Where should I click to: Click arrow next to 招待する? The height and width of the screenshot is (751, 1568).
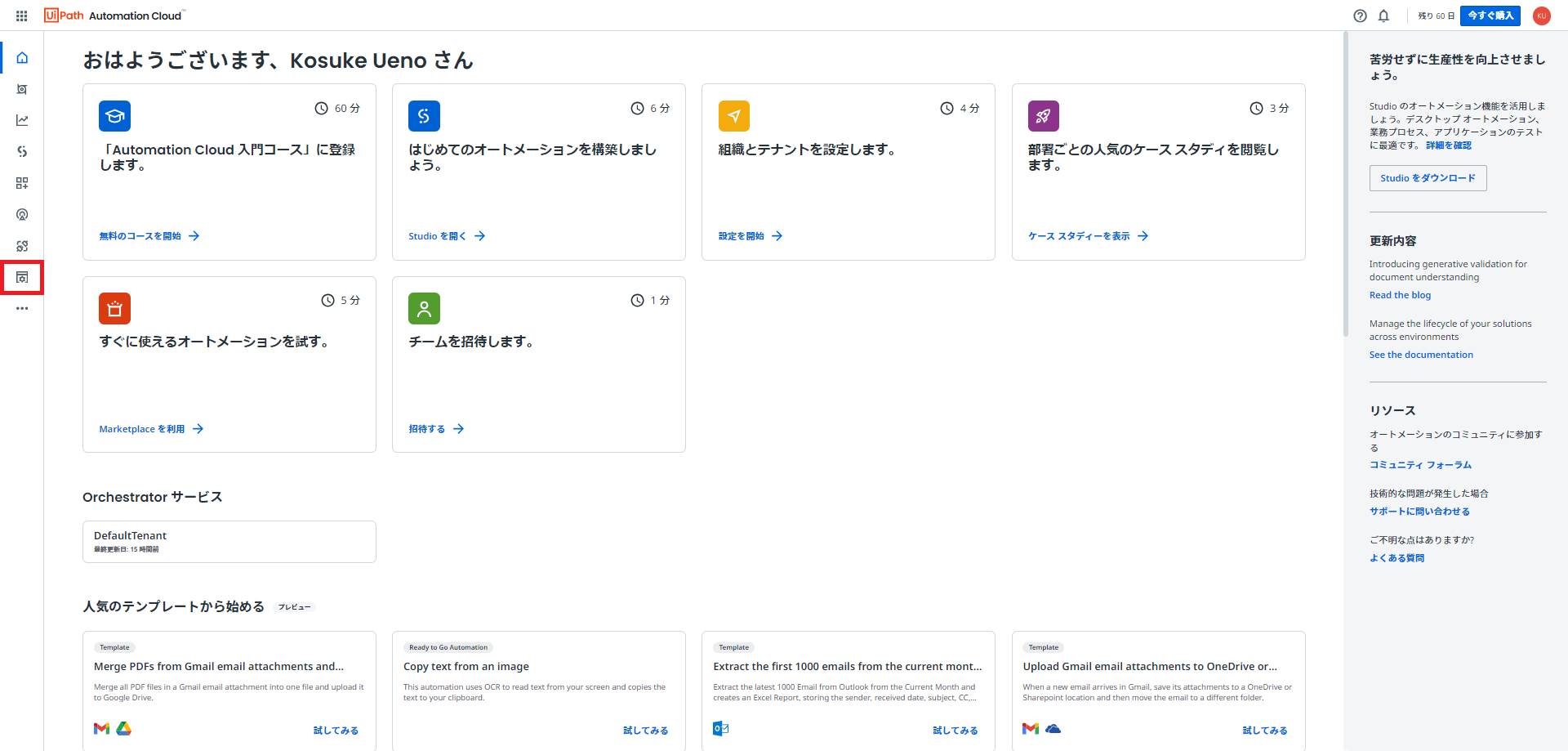(459, 429)
